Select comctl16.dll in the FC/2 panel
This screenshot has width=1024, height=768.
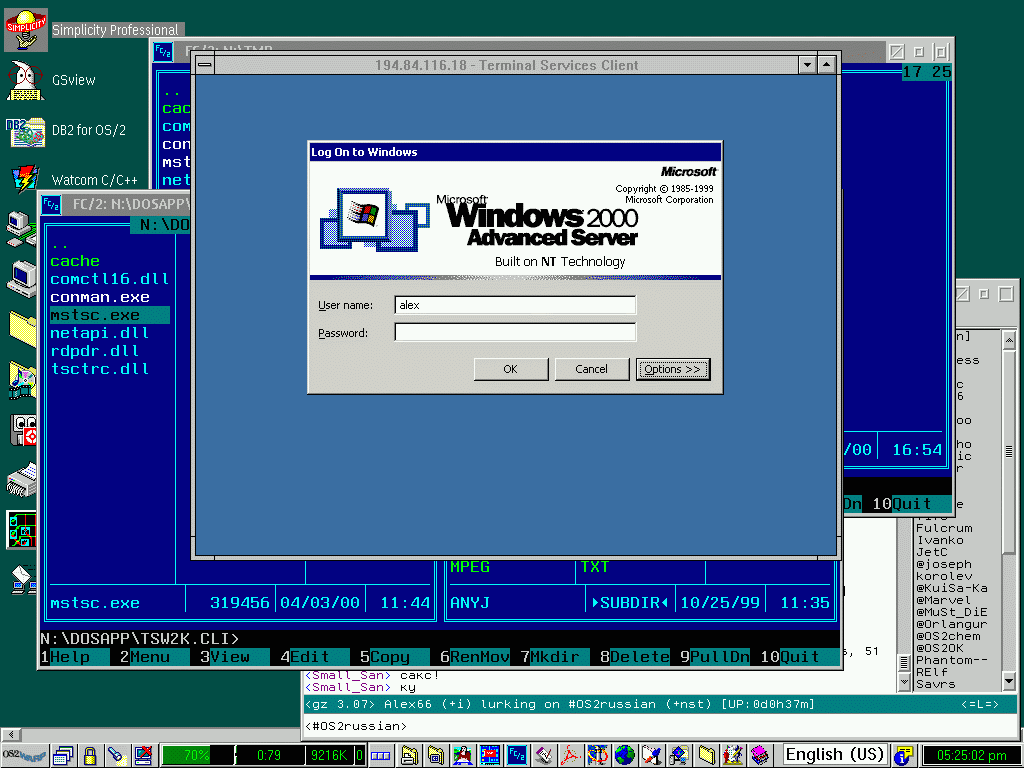click(110, 280)
